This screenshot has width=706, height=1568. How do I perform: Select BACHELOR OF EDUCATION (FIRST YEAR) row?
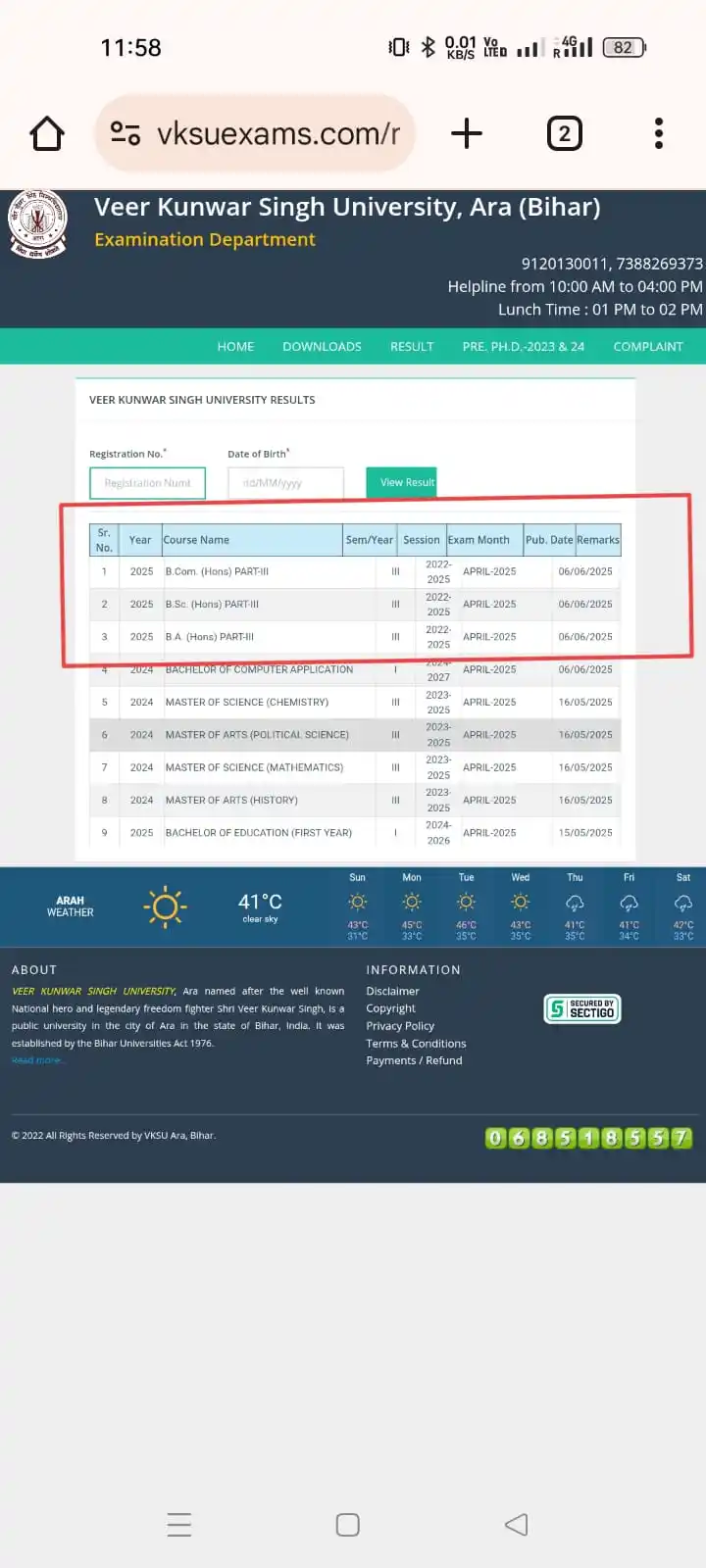(355, 833)
